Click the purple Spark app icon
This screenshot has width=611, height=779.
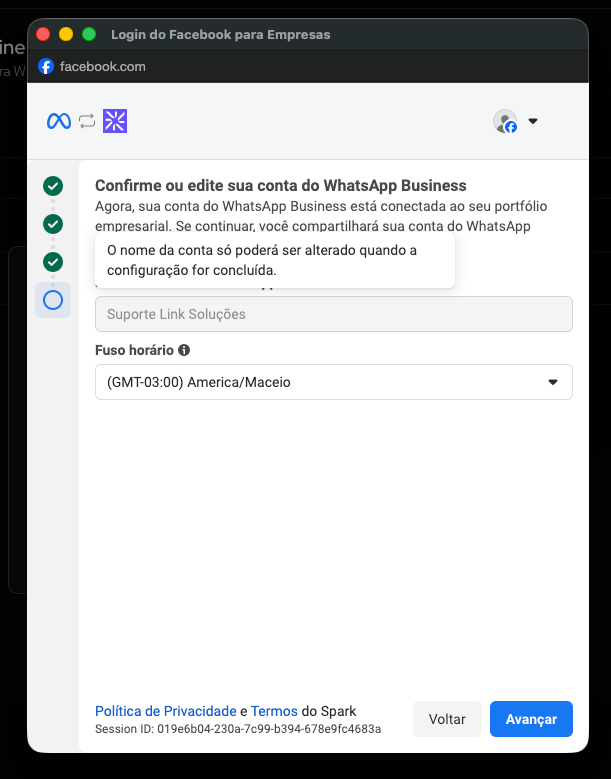point(115,121)
